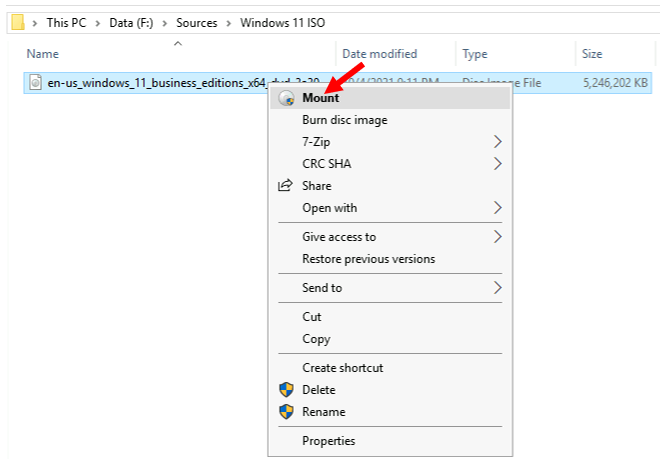Open the CRC SHA menu entry
This screenshot has height=459, width=665.
(x=390, y=164)
